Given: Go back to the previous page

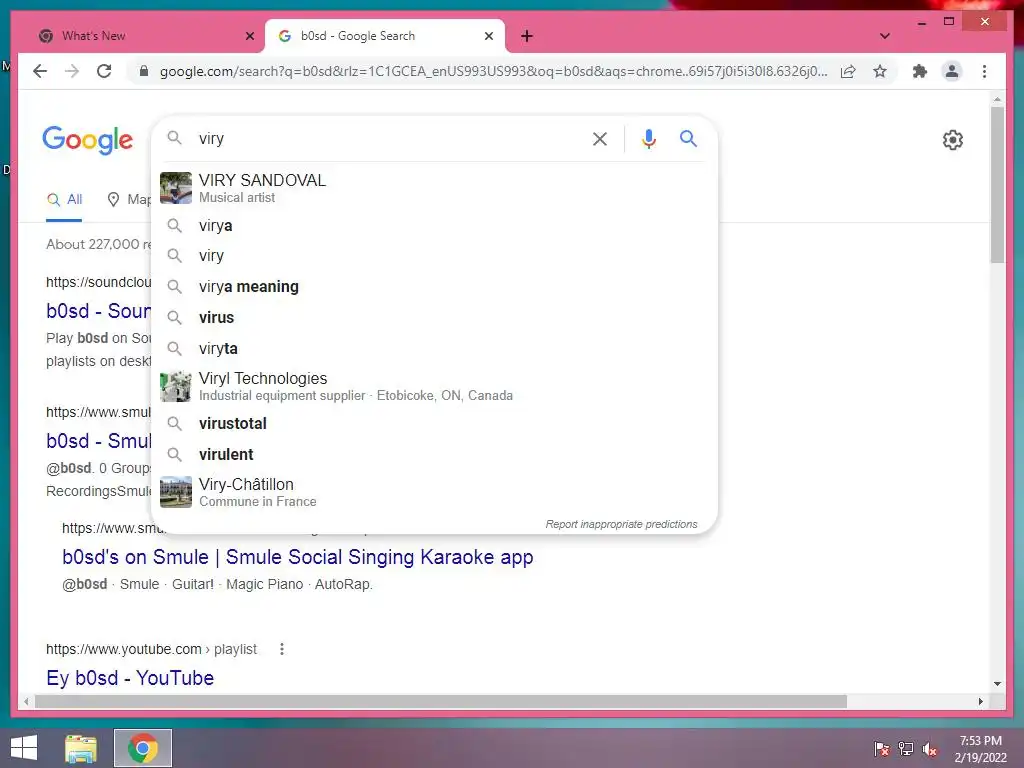Looking at the screenshot, I should 40,71.
